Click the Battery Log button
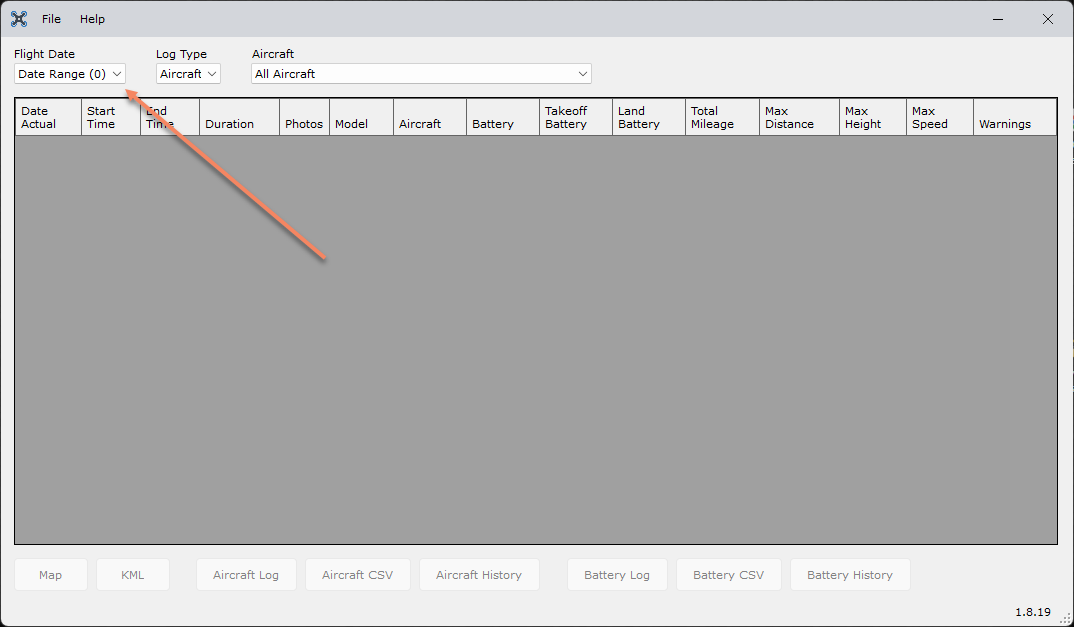This screenshot has height=627, width=1074. (x=617, y=575)
